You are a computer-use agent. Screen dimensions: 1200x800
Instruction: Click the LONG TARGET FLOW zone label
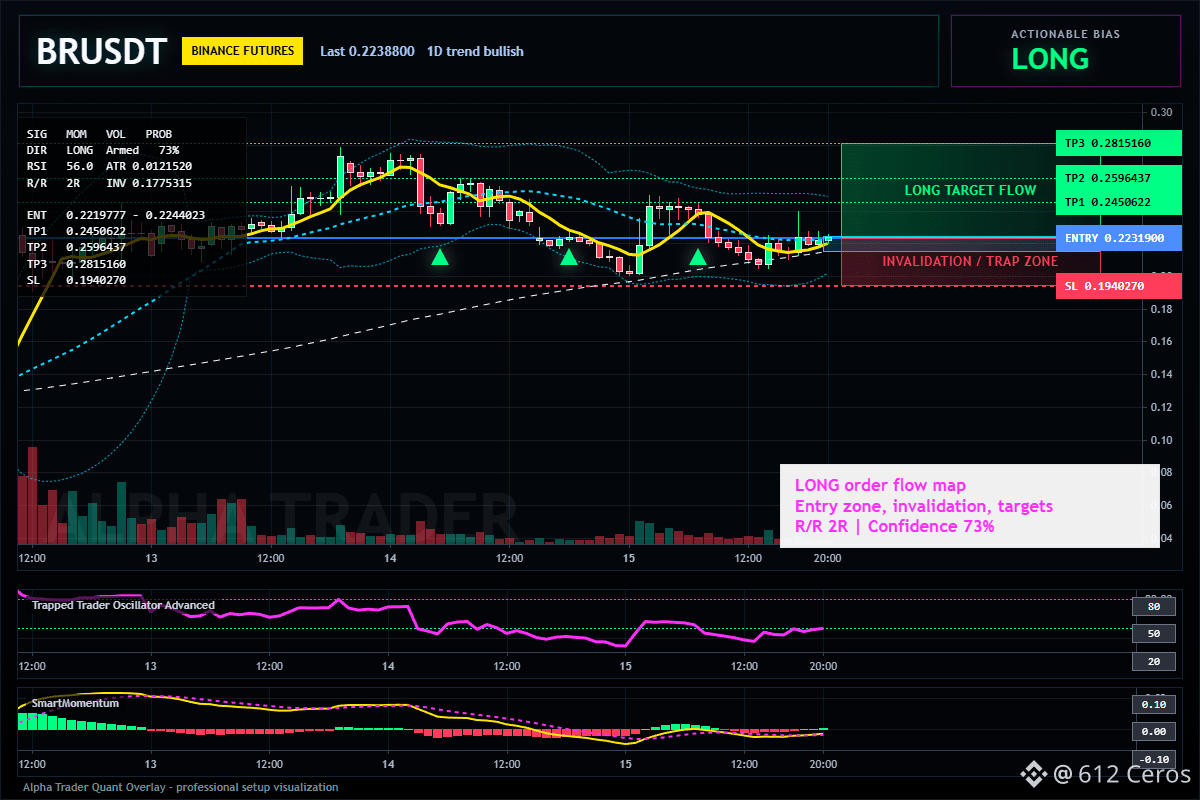coord(970,190)
